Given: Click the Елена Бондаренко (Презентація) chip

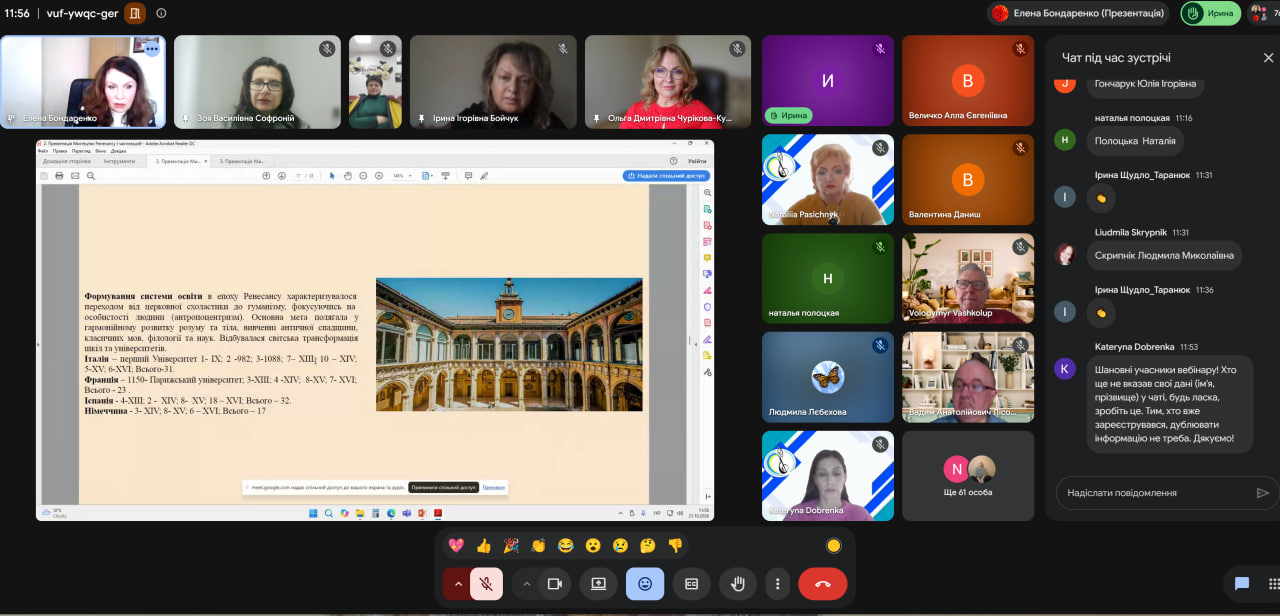Looking at the screenshot, I should (x=1078, y=13).
